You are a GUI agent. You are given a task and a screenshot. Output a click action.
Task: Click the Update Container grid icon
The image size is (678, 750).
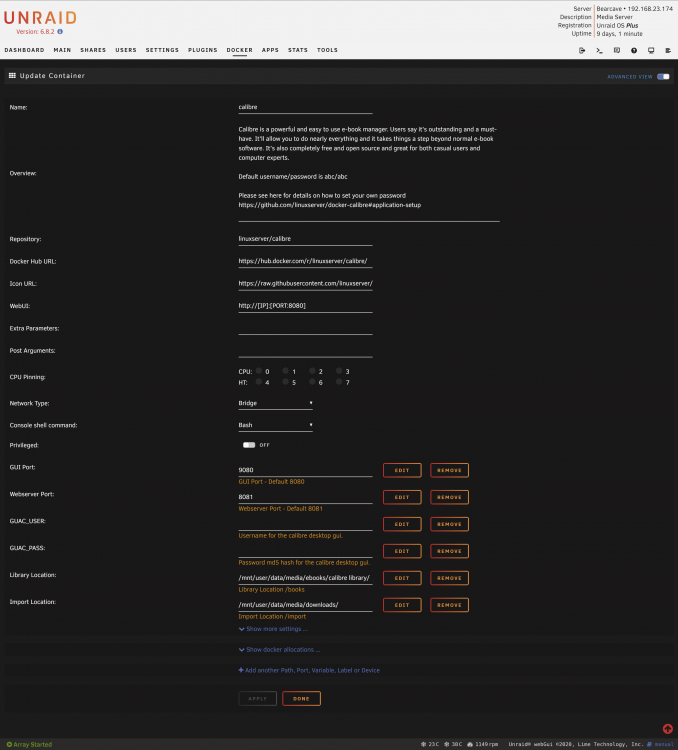tap(12, 76)
